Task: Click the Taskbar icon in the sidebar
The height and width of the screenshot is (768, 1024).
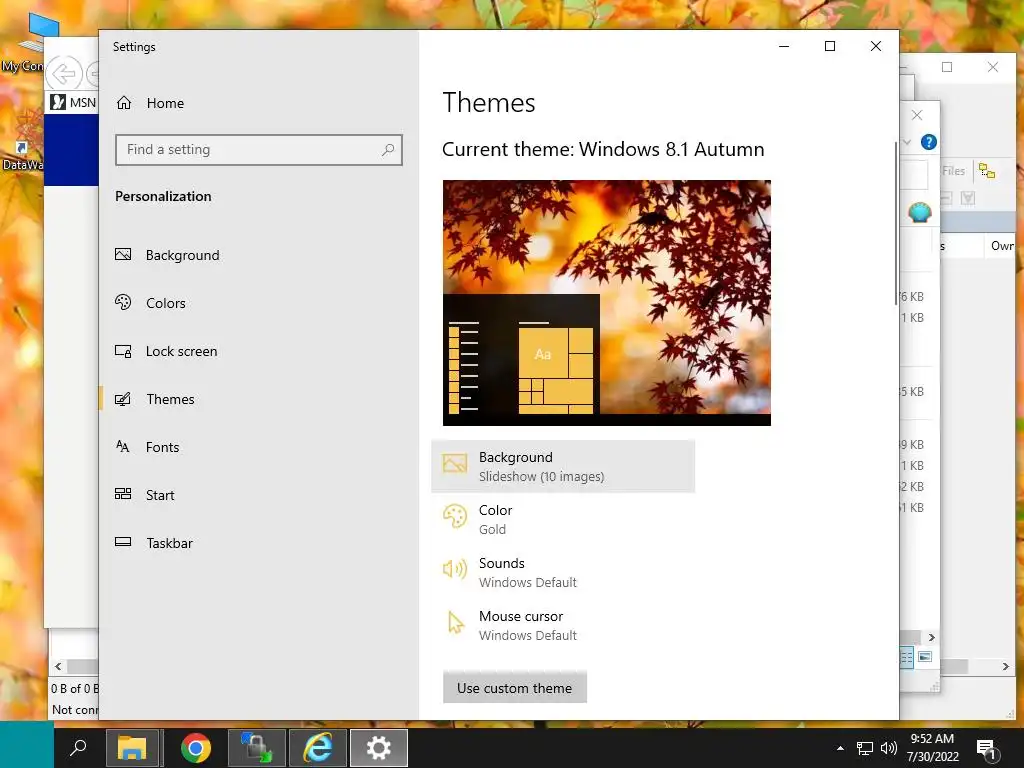Action: 123,542
